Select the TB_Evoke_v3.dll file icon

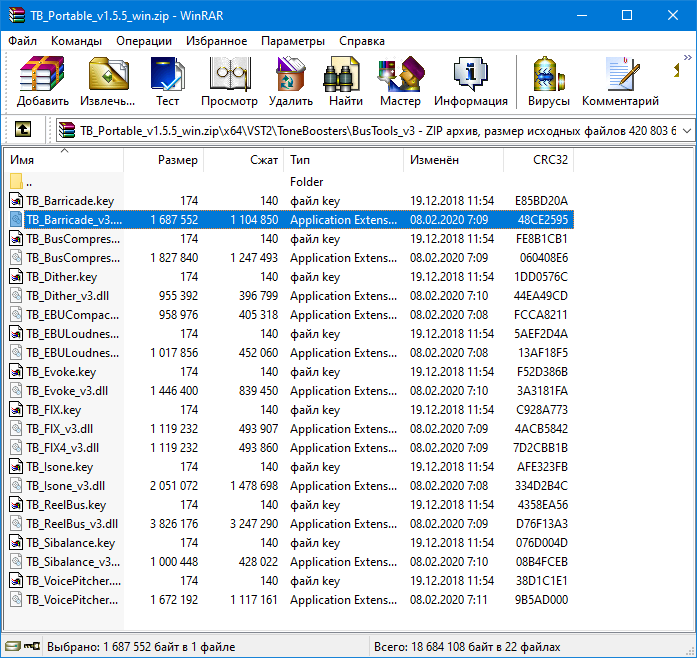[x=16, y=391]
